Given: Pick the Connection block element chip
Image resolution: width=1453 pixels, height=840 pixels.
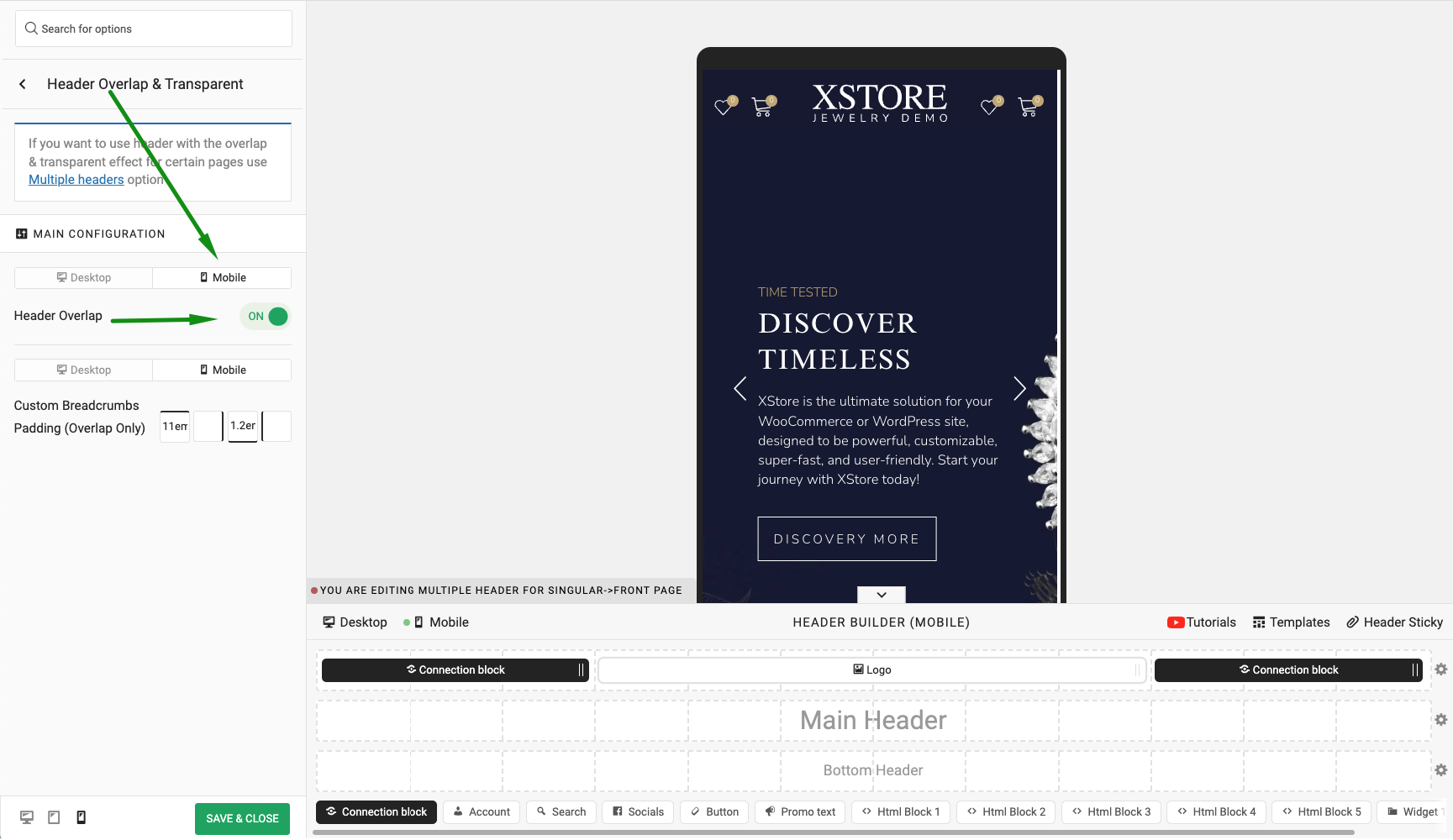Looking at the screenshot, I should pos(376,812).
